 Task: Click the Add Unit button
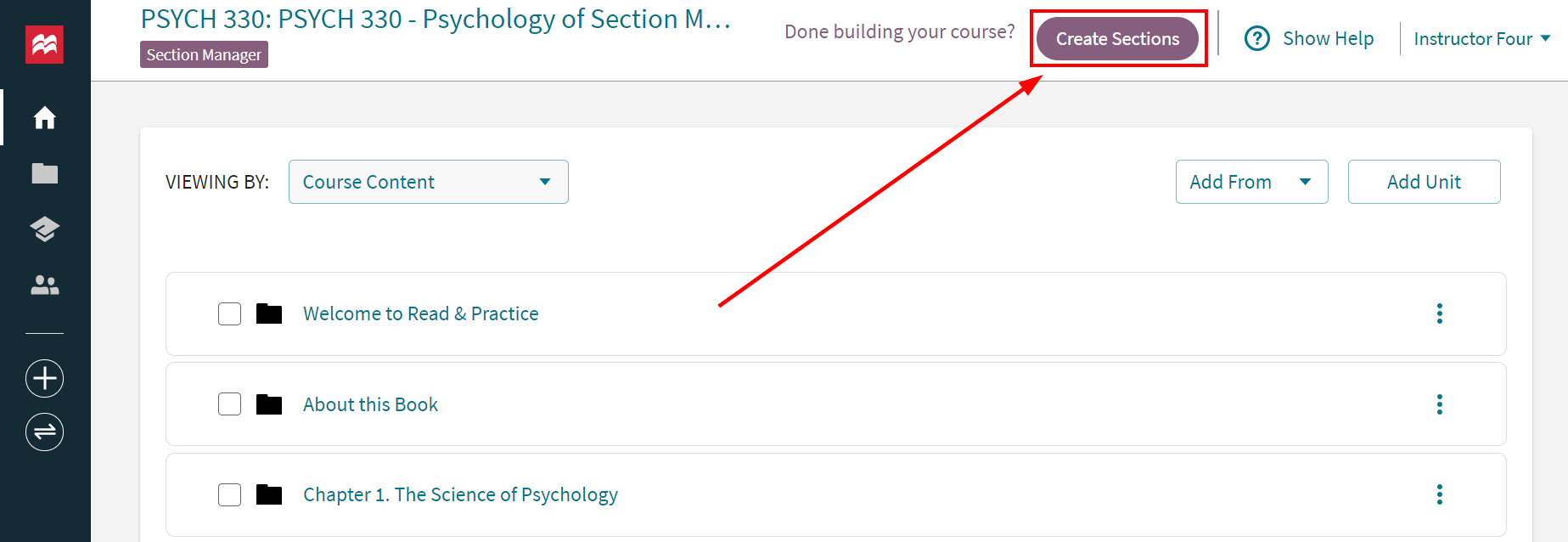click(1424, 181)
